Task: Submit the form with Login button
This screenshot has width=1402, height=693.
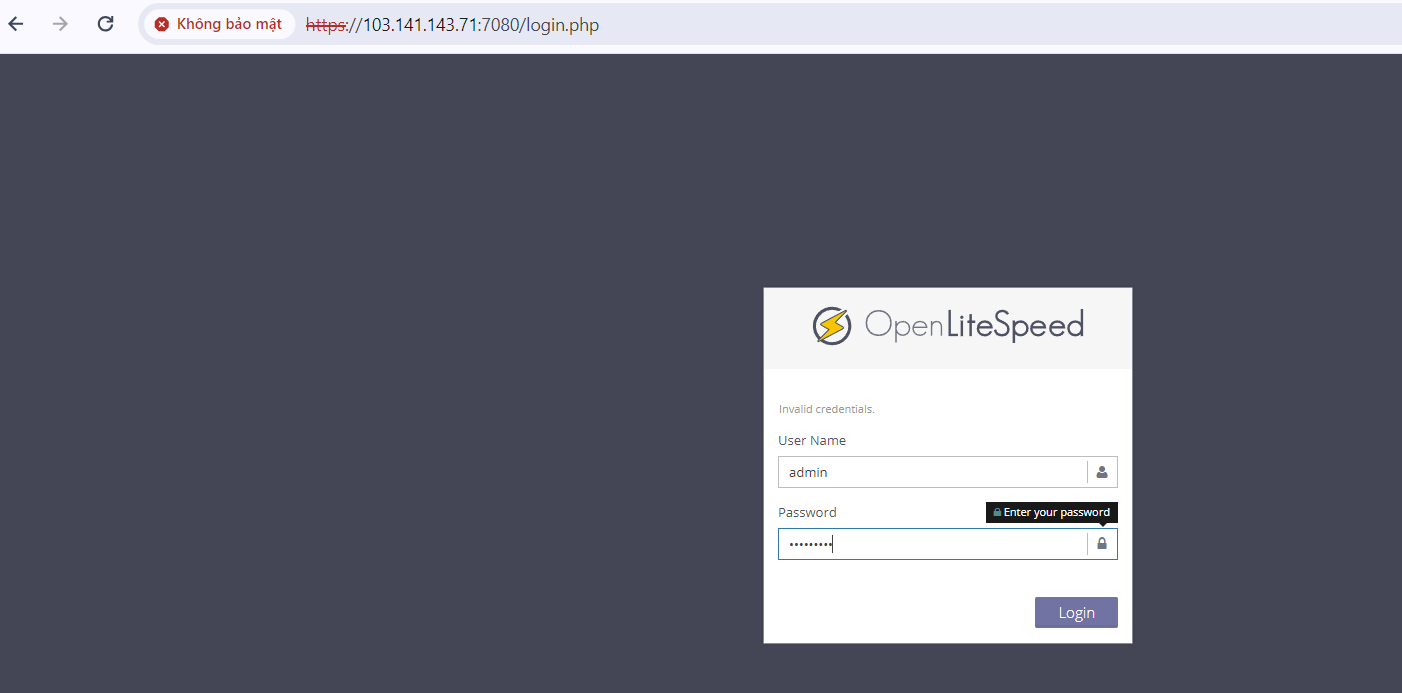Action: click(x=1076, y=613)
